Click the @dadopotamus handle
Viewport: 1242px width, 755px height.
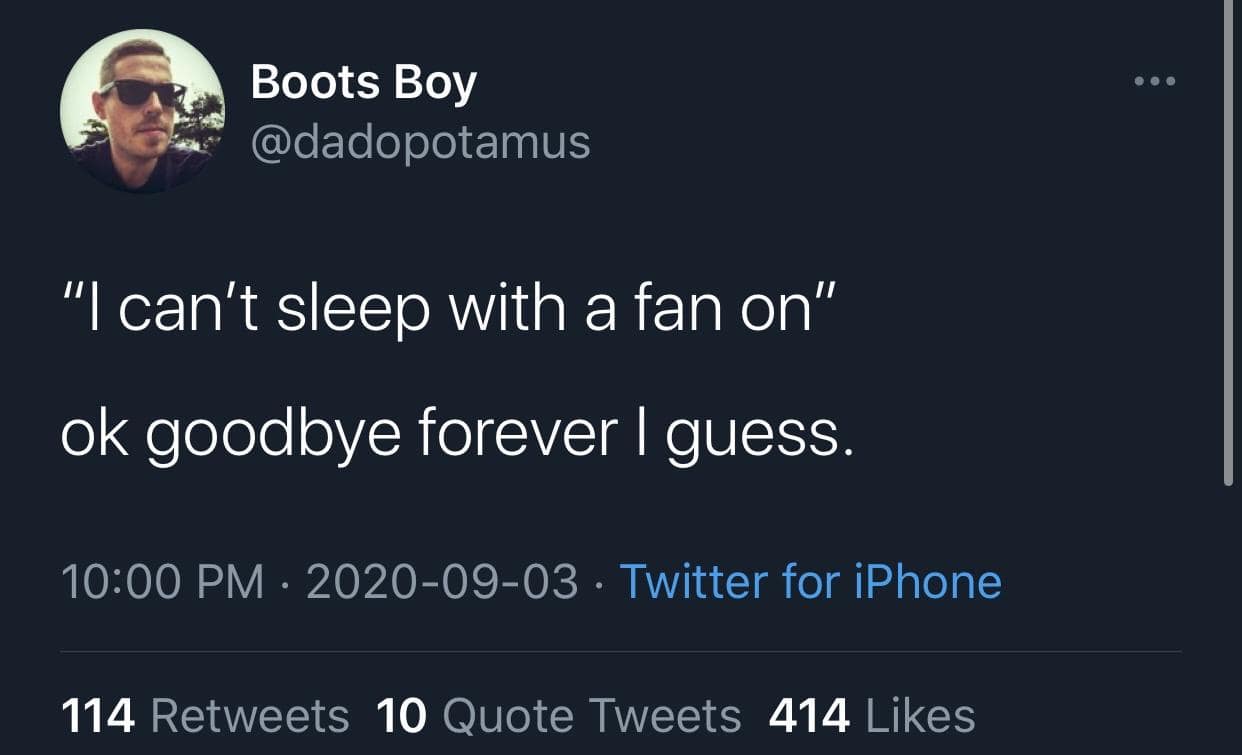point(420,142)
